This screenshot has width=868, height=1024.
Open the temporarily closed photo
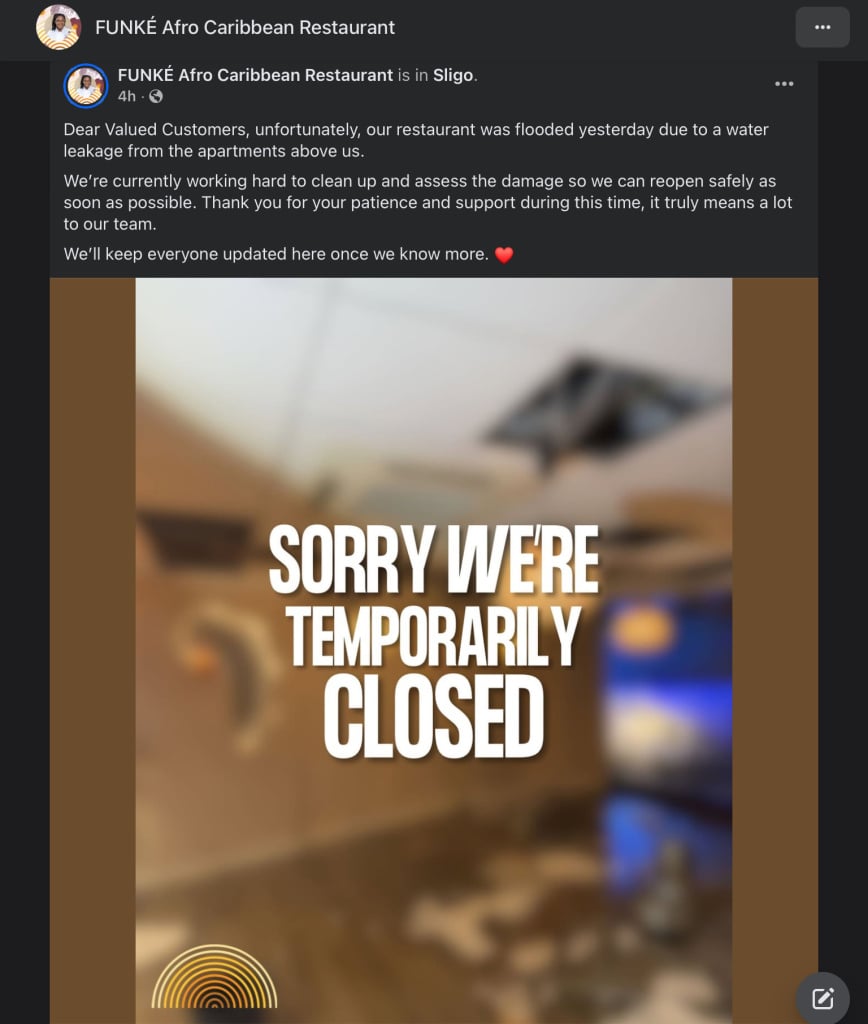coord(434,650)
